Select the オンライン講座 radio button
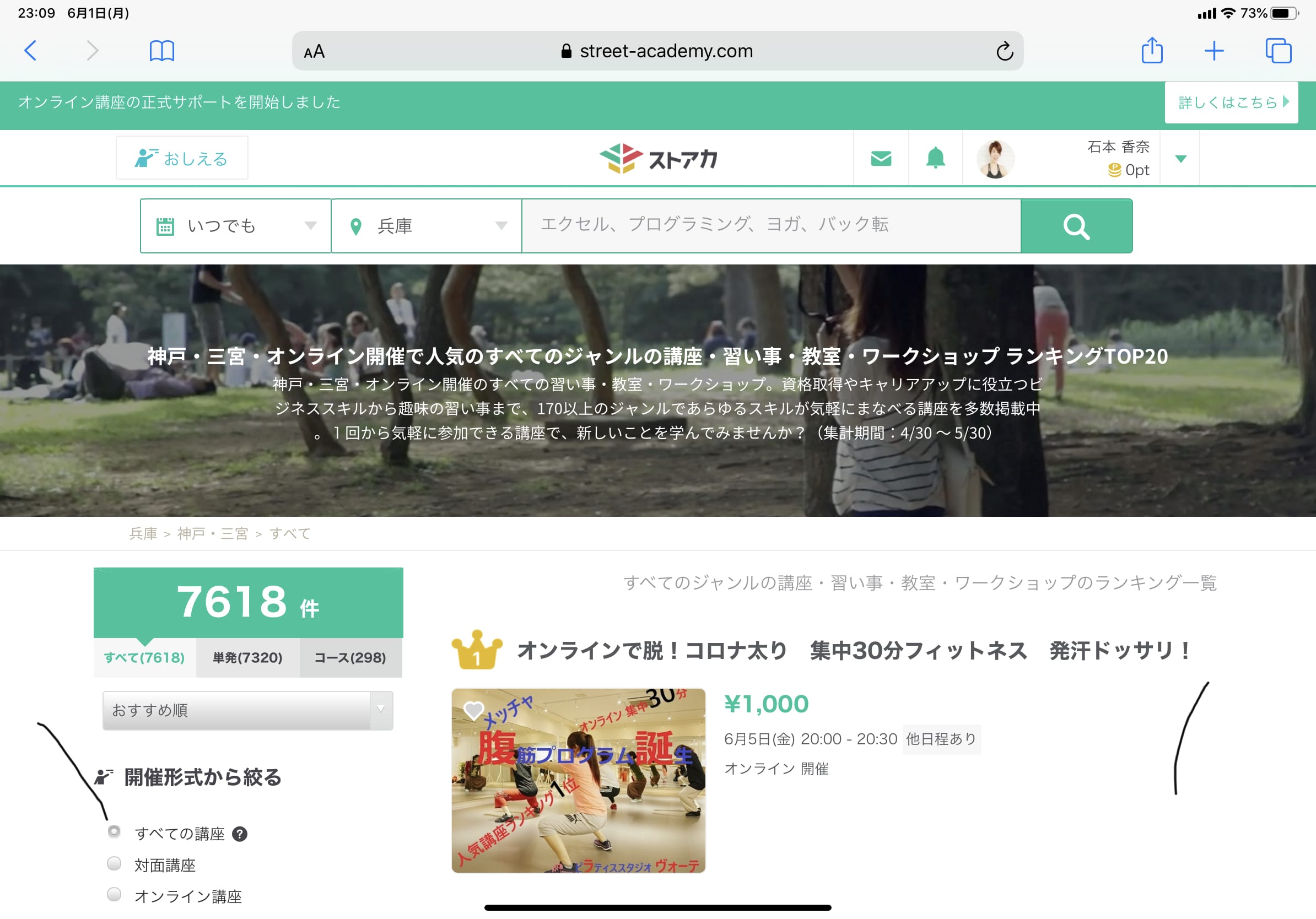 pyautogui.click(x=114, y=894)
